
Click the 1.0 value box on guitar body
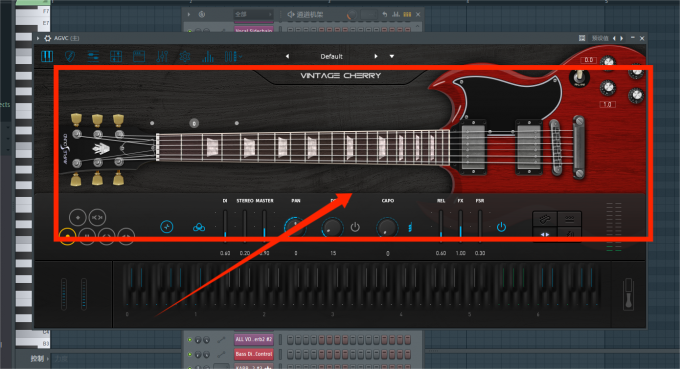coord(607,104)
